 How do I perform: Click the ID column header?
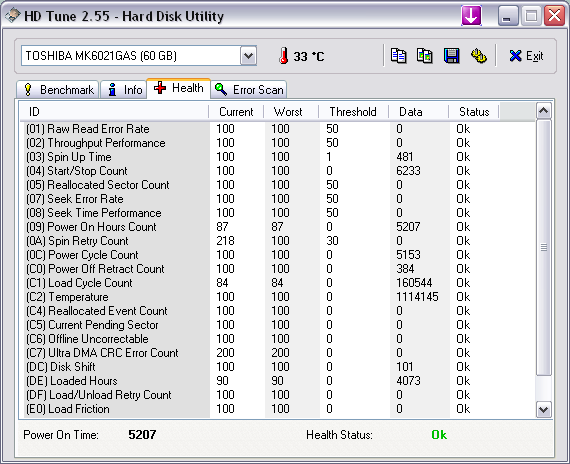[x=114, y=112]
